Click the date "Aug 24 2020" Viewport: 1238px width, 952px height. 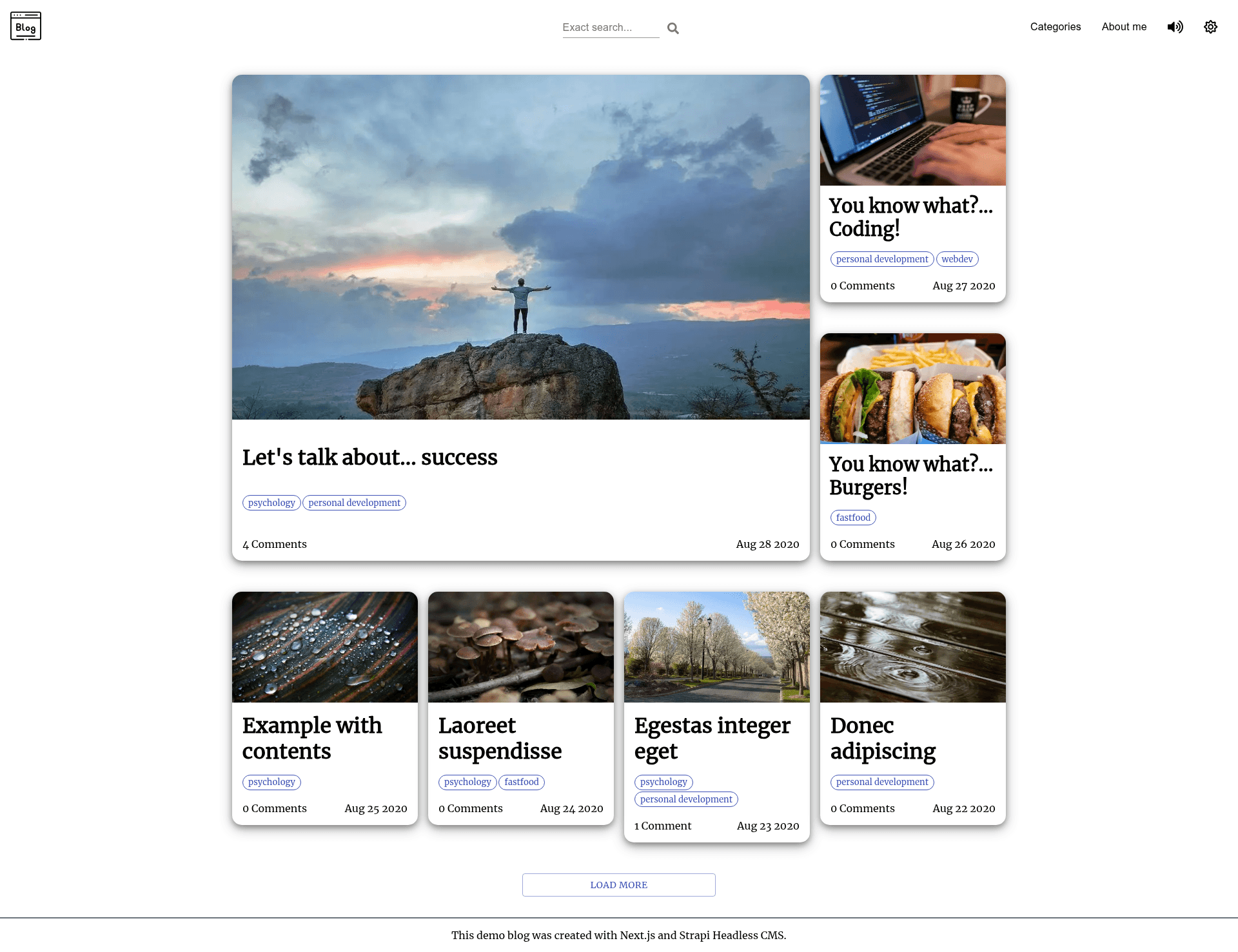572,808
